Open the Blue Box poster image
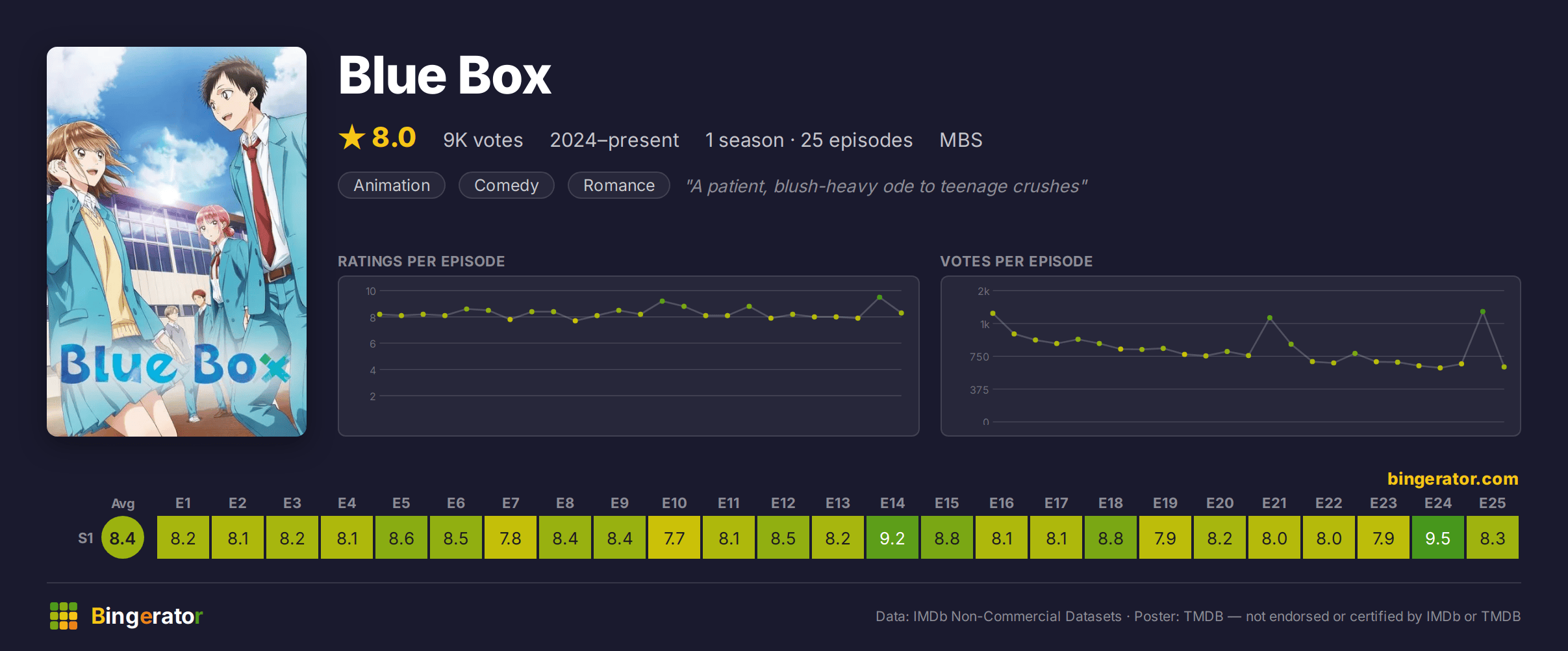 [x=177, y=242]
